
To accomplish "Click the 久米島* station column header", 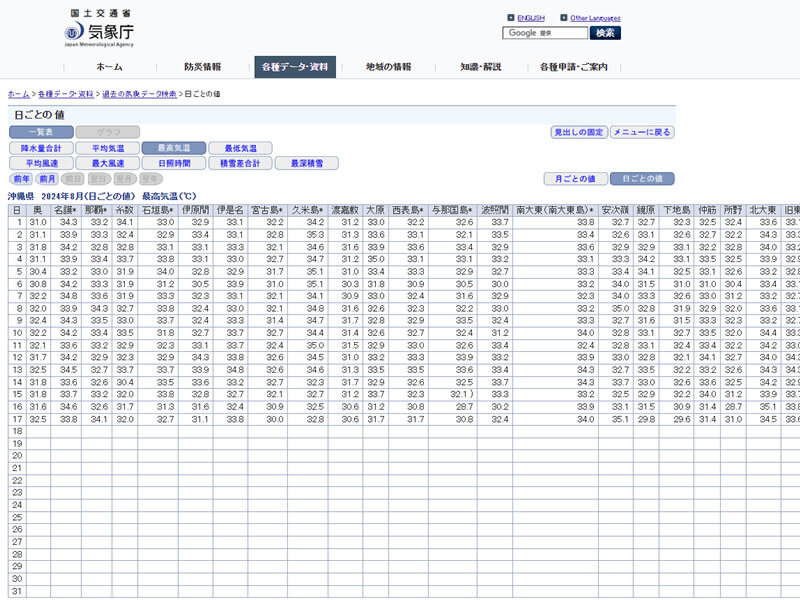I will (x=307, y=210).
